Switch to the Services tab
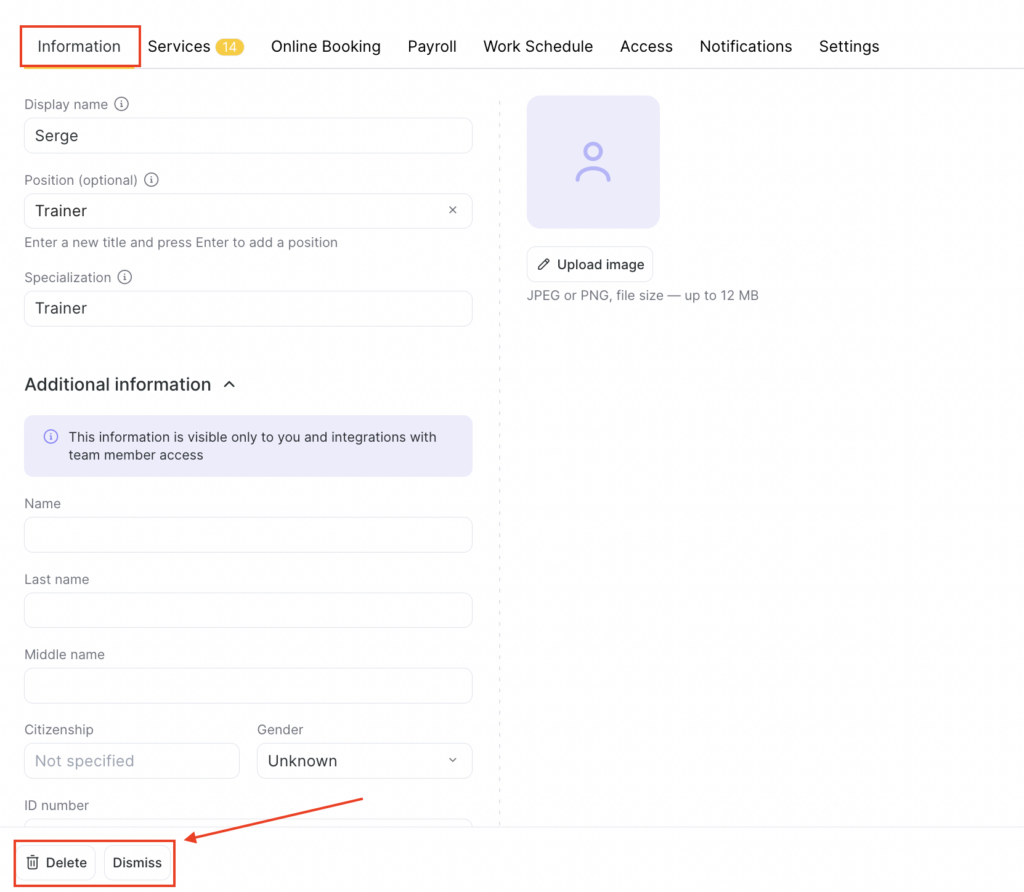 [x=180, y=47]
